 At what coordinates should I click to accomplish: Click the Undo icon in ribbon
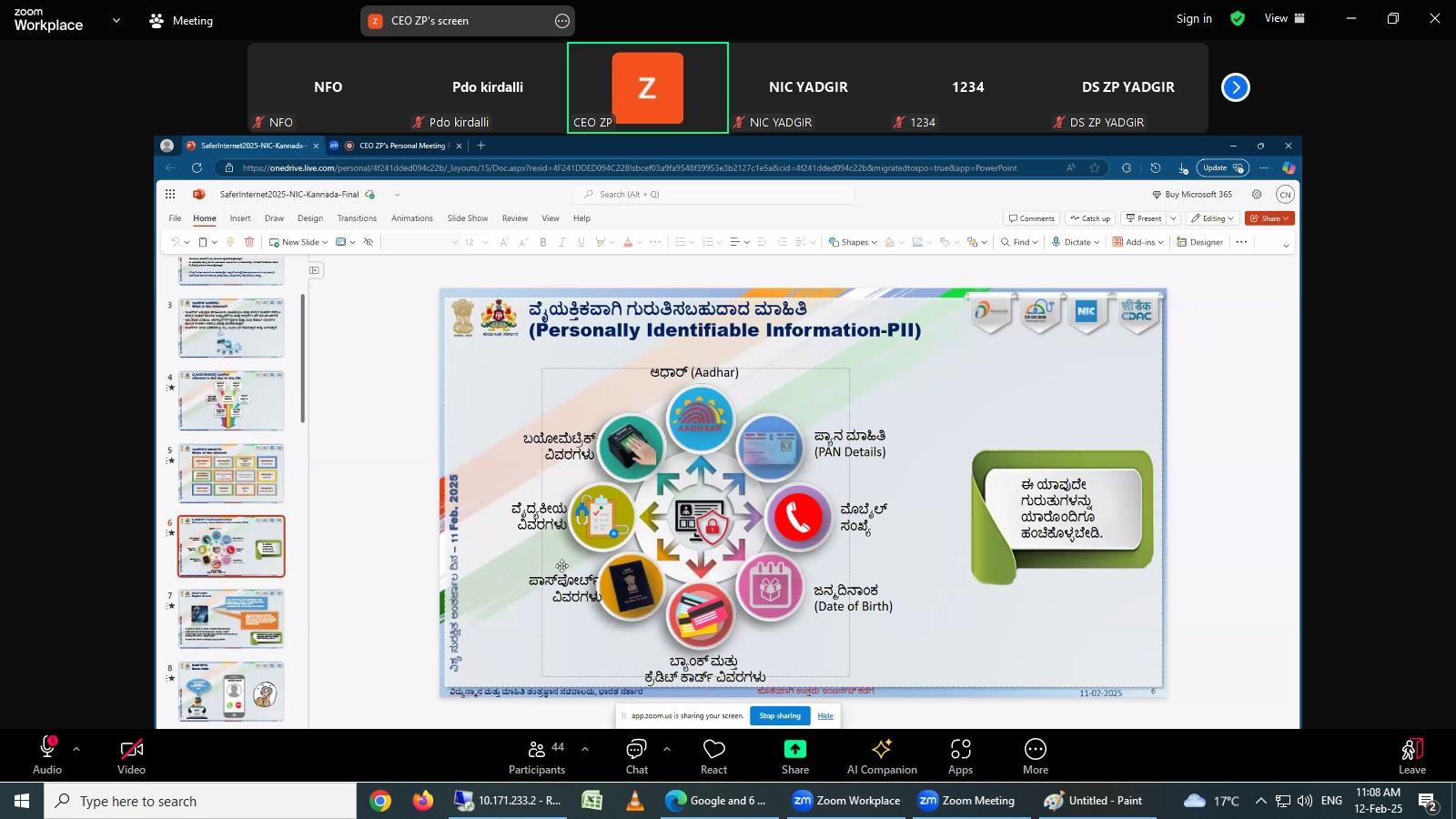coord(175,242)
